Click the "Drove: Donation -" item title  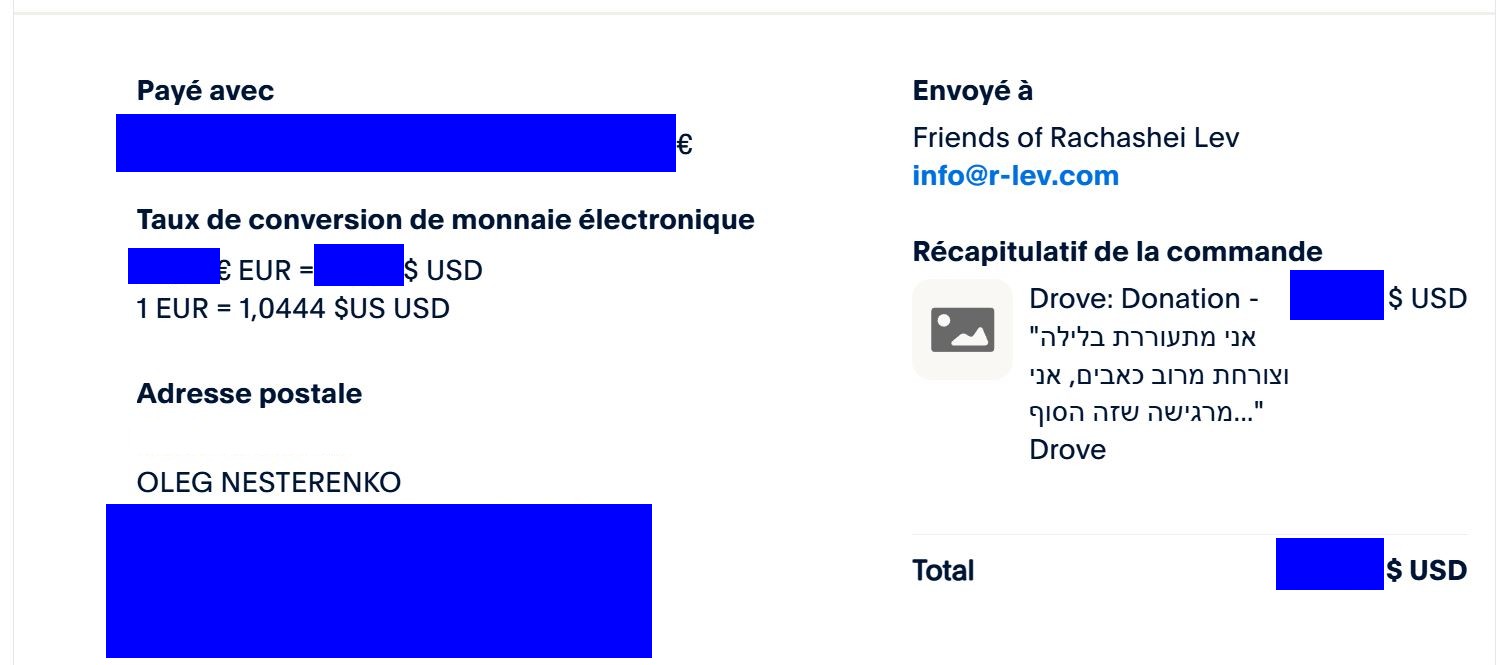click(x=1144, y=299)
